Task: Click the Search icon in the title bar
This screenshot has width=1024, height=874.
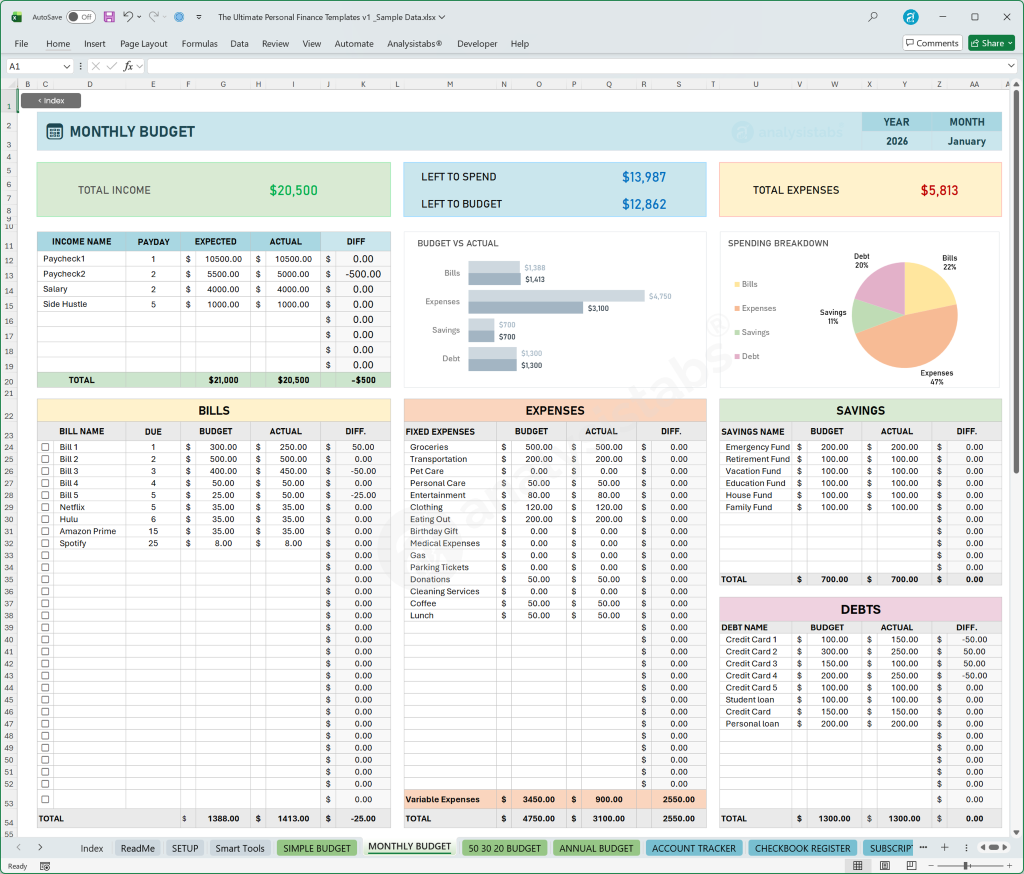Action: (x=872, y=17)
